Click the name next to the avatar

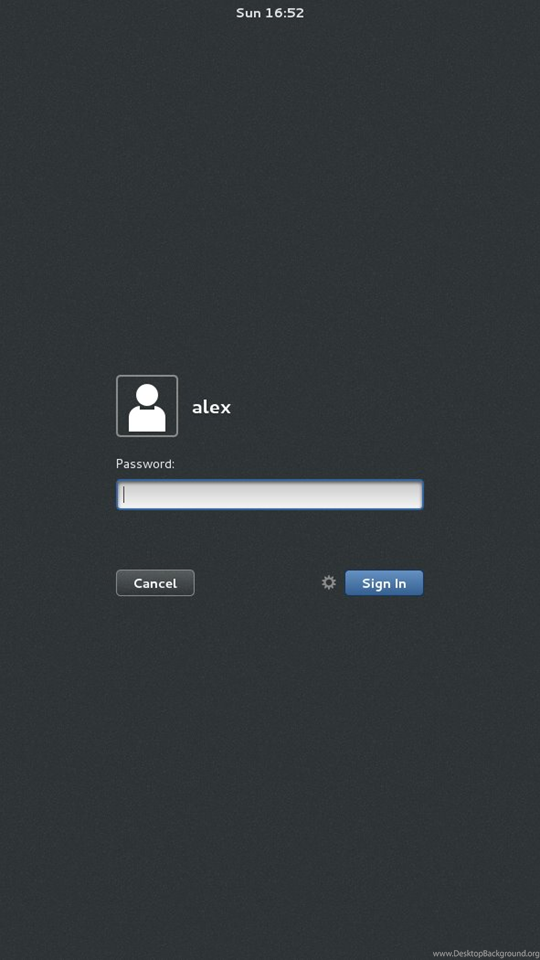[211, 407]
